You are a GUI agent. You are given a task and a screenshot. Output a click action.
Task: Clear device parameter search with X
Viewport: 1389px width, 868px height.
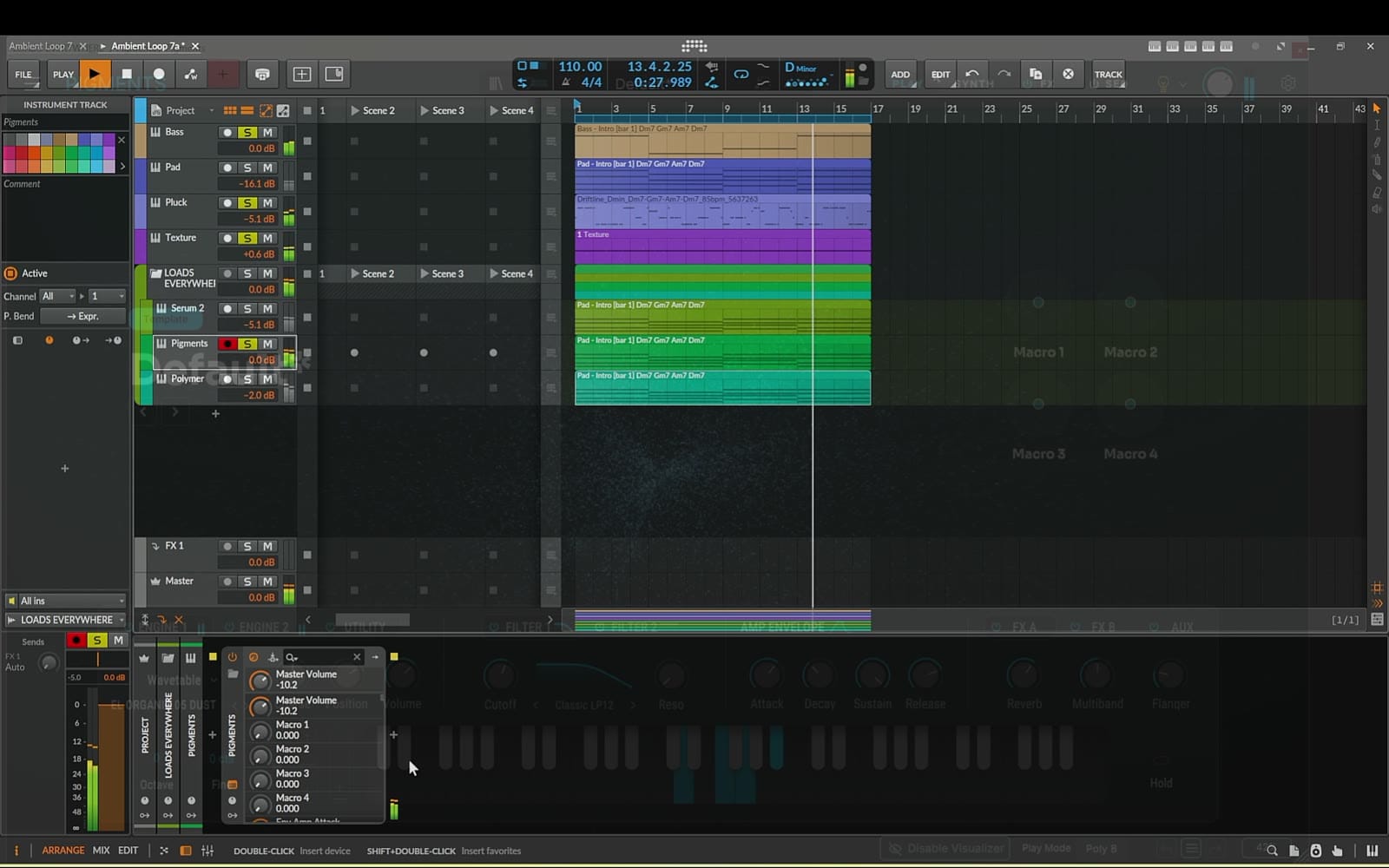point(356,657)
